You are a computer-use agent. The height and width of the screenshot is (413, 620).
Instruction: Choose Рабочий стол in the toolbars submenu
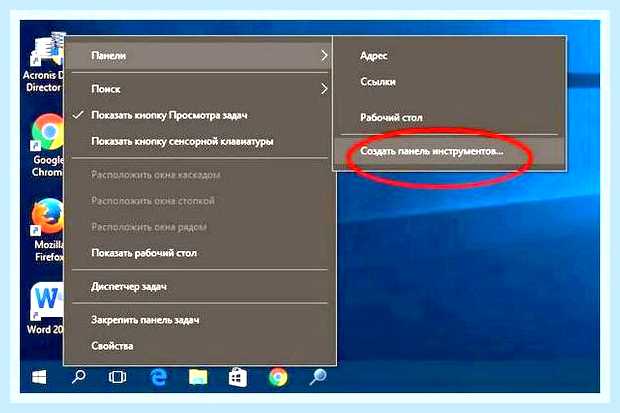pos(449,117)
